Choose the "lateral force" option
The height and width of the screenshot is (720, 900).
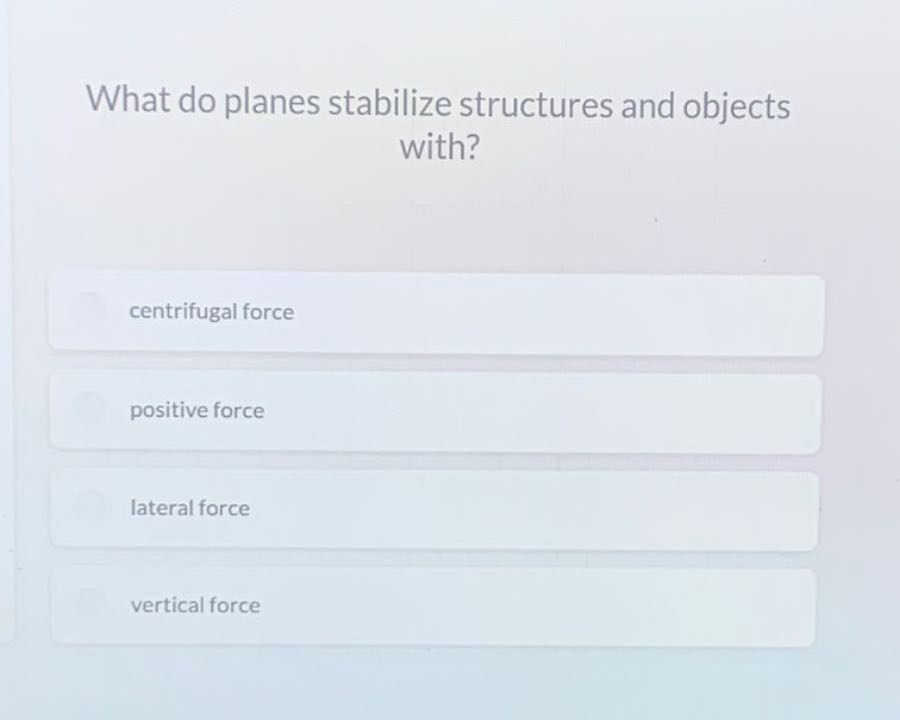point(435,508)
